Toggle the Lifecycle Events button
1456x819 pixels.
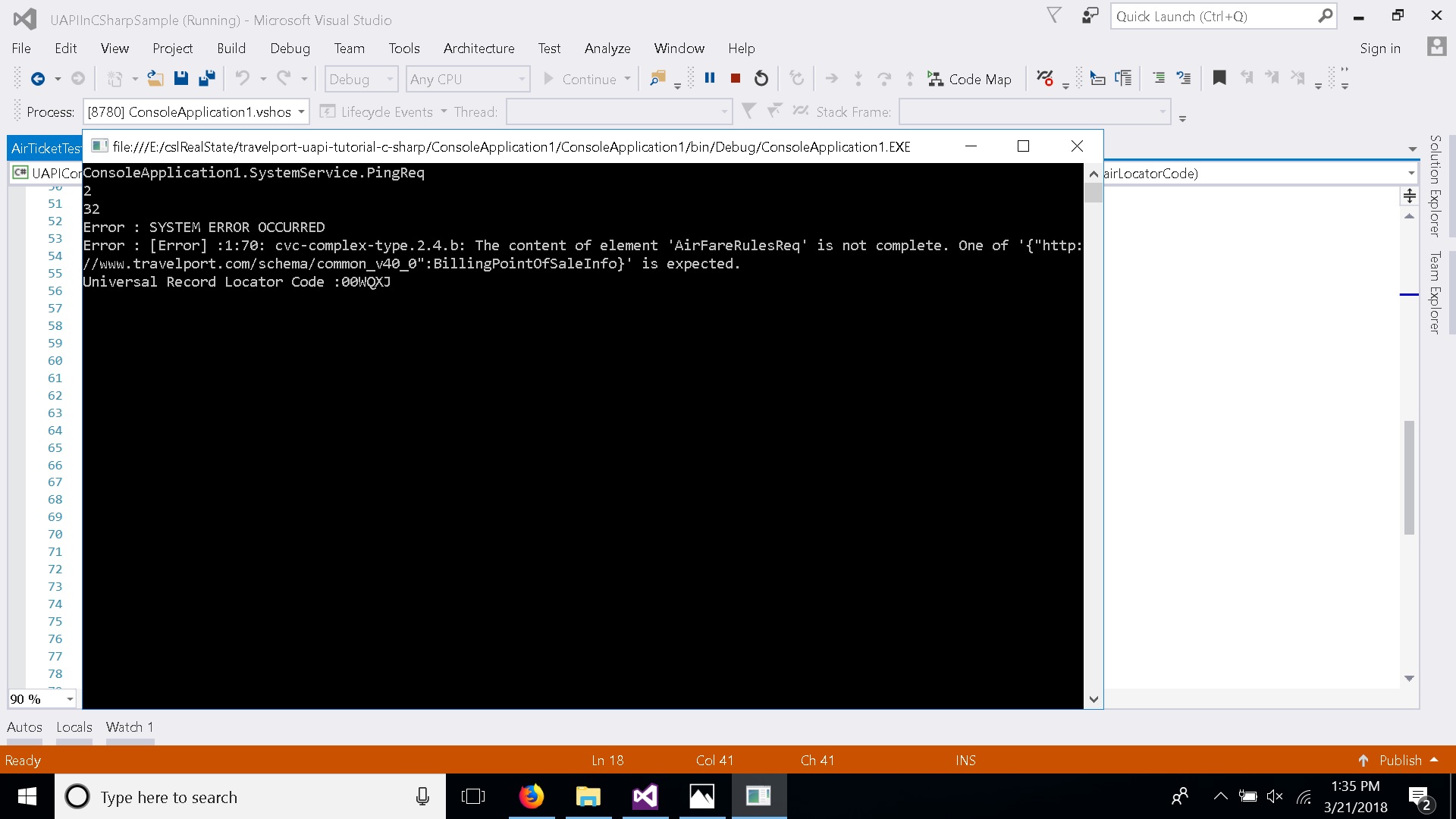tap(383, 111)
